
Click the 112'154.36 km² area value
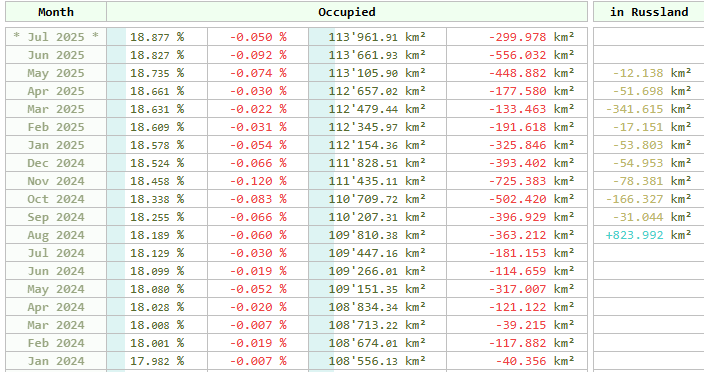pyautogui.click(x=377, y=145)
